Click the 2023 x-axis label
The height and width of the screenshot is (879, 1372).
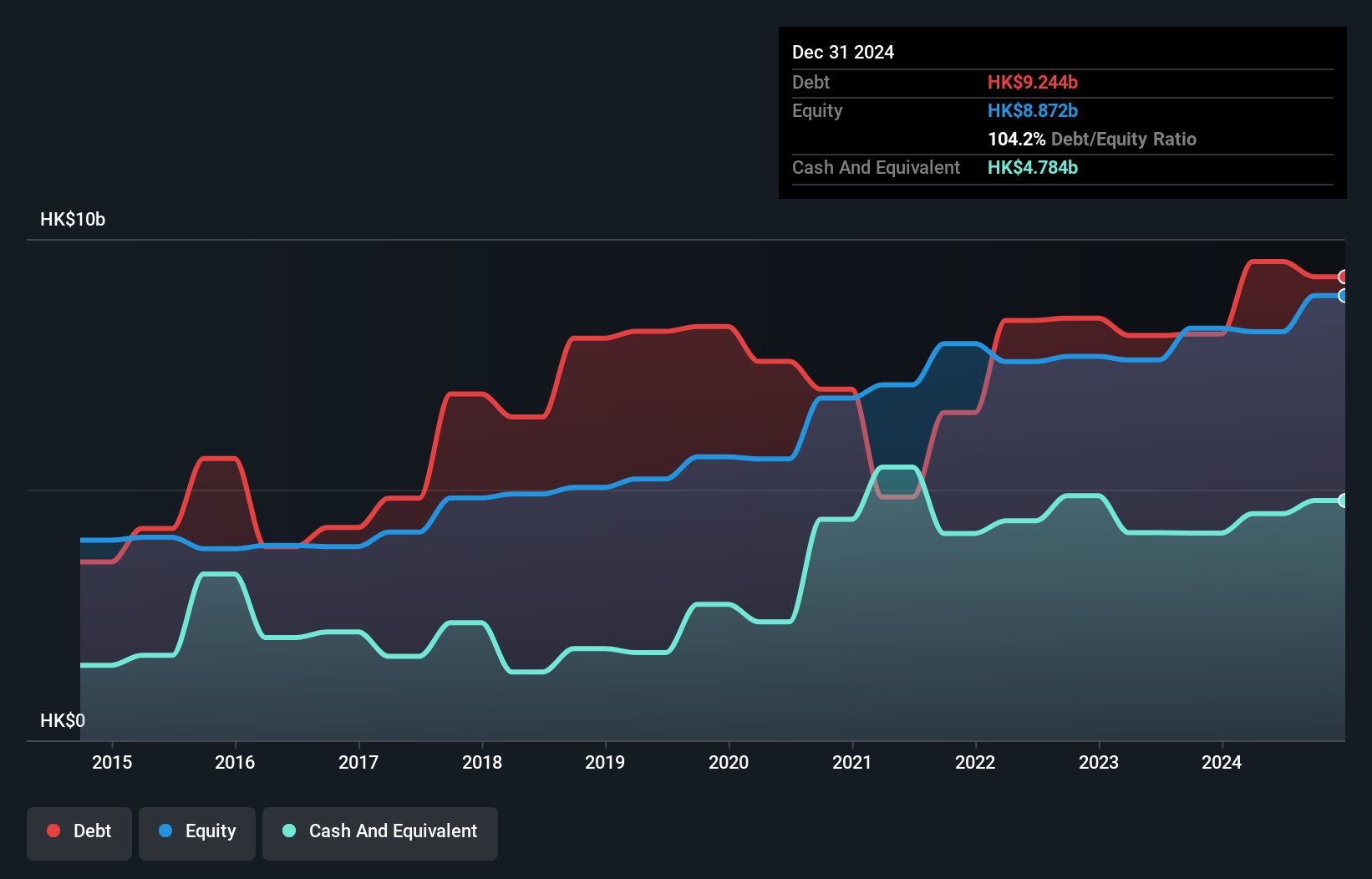click(1099, 762)
